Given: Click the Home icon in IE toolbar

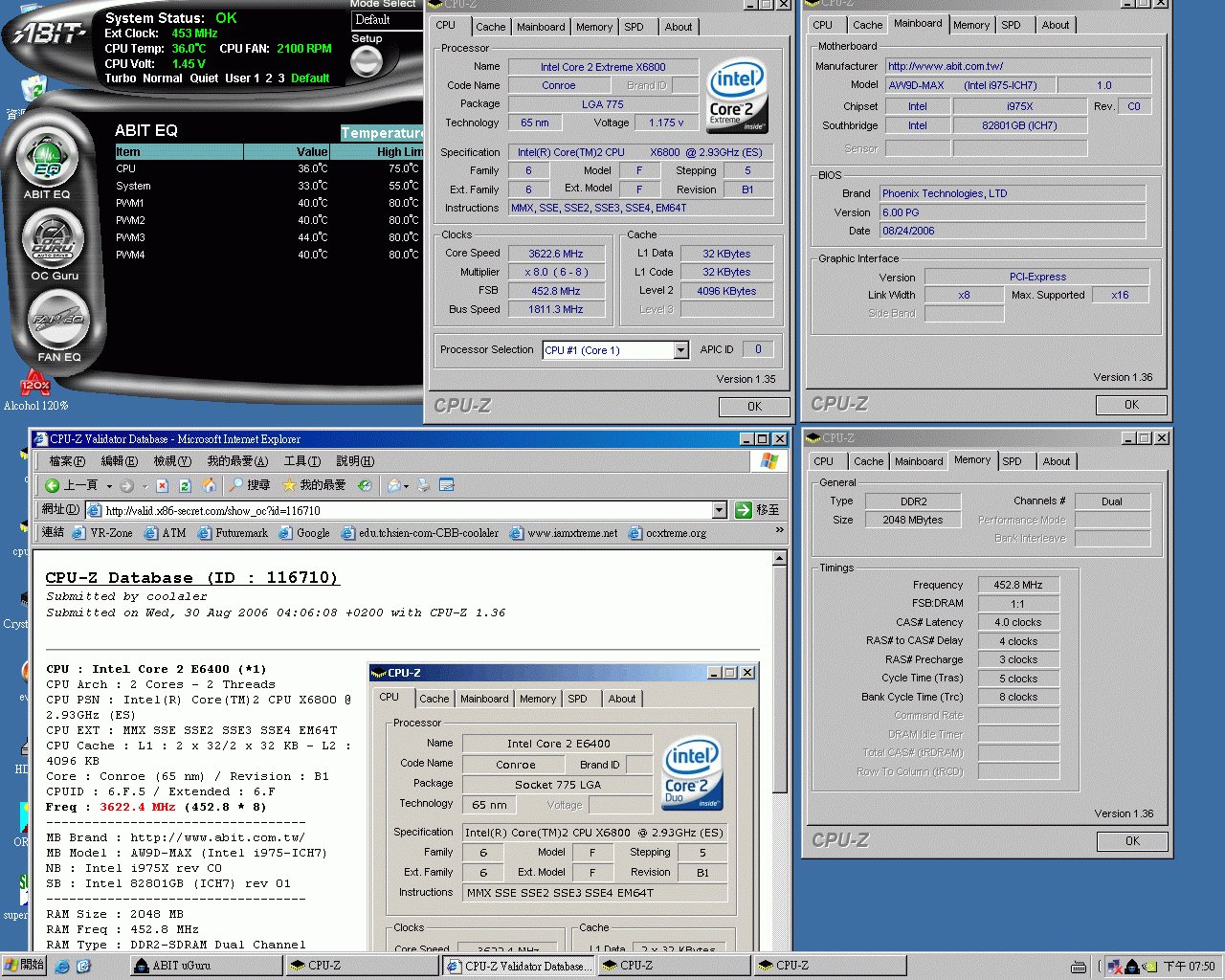Looking at the screenshot, I should coord(209,485).
